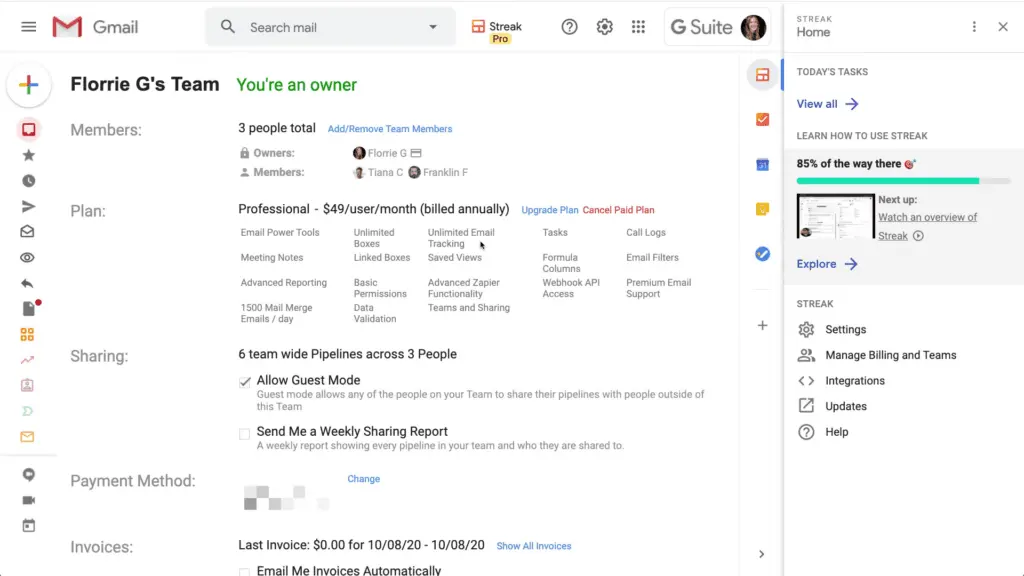This screenshot has width=1024, height=576.
Task: Open Sent mail arrow icon
Action: tap(28, 206)
